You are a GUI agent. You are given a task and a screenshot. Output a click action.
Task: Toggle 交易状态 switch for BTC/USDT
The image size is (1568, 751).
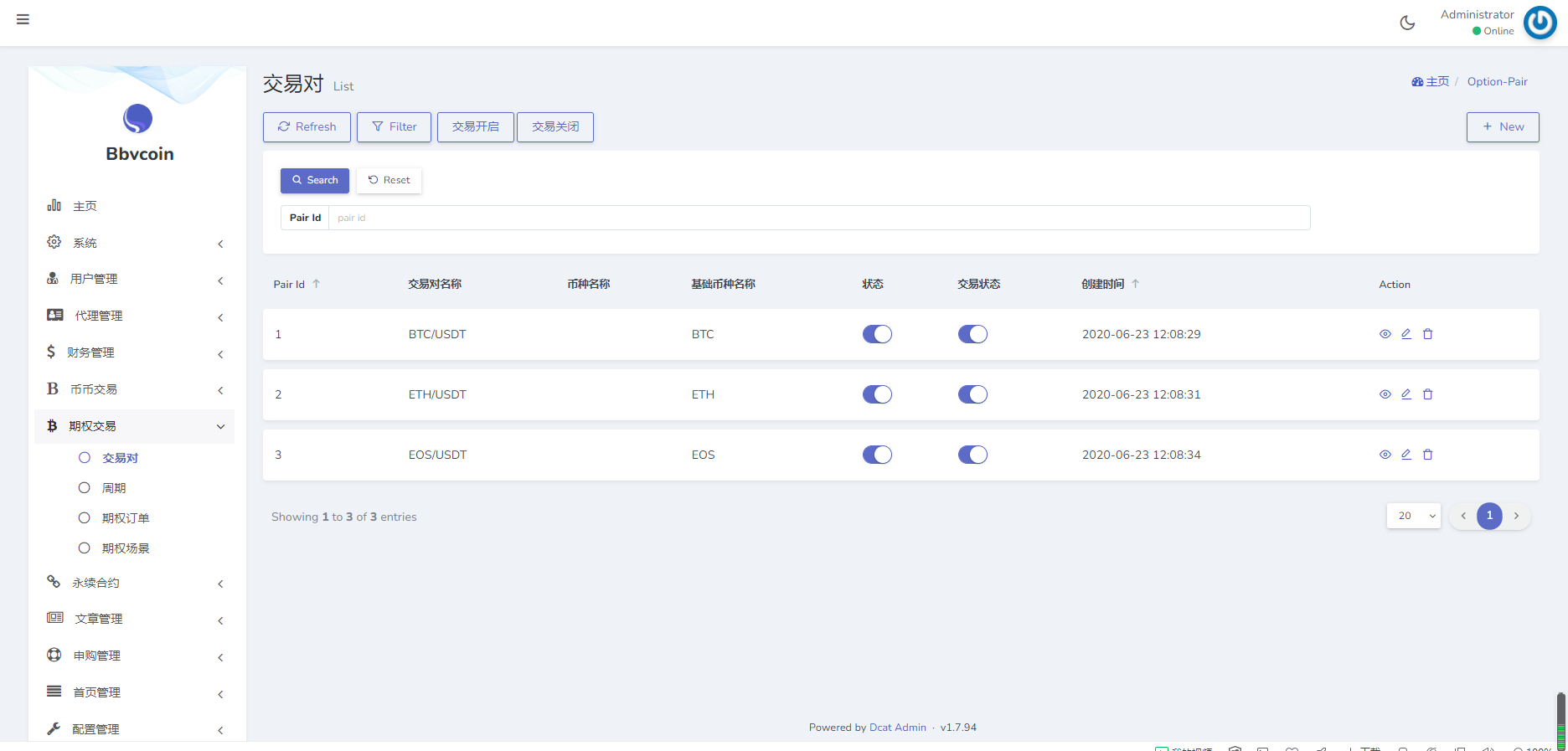pos(972,334)
